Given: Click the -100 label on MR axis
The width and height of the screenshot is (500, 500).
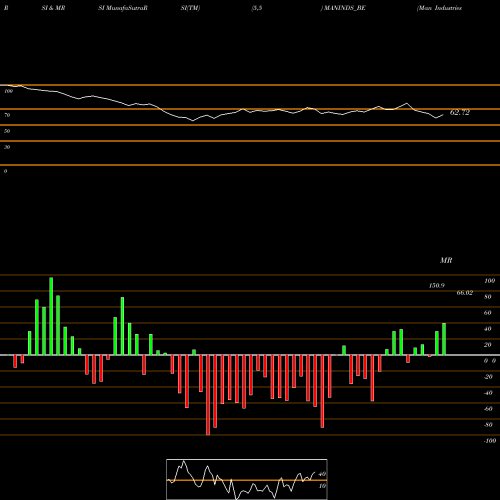Looking at the screenshot, I should 490,441.
